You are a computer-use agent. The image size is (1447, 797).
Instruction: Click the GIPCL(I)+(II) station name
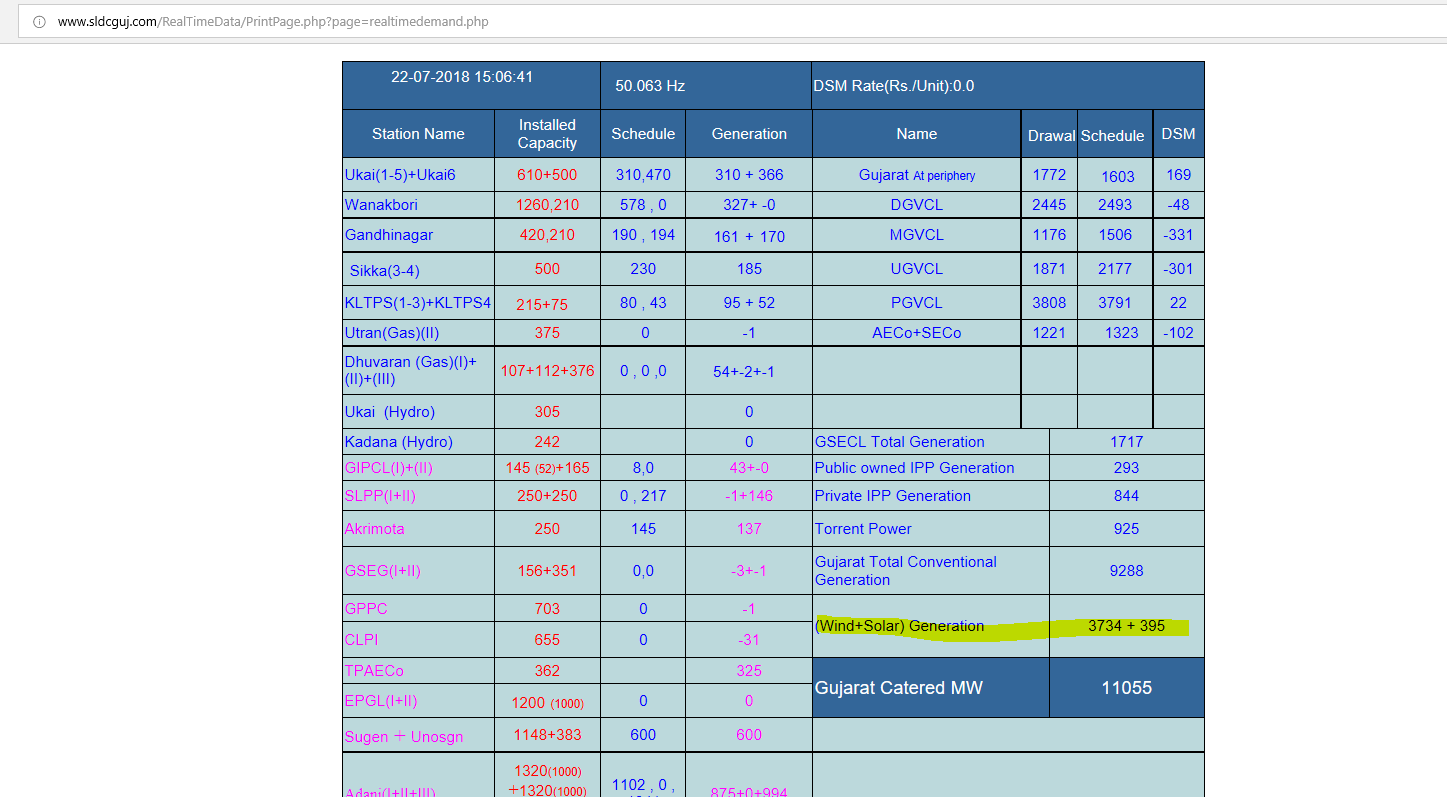pos(388,468)
